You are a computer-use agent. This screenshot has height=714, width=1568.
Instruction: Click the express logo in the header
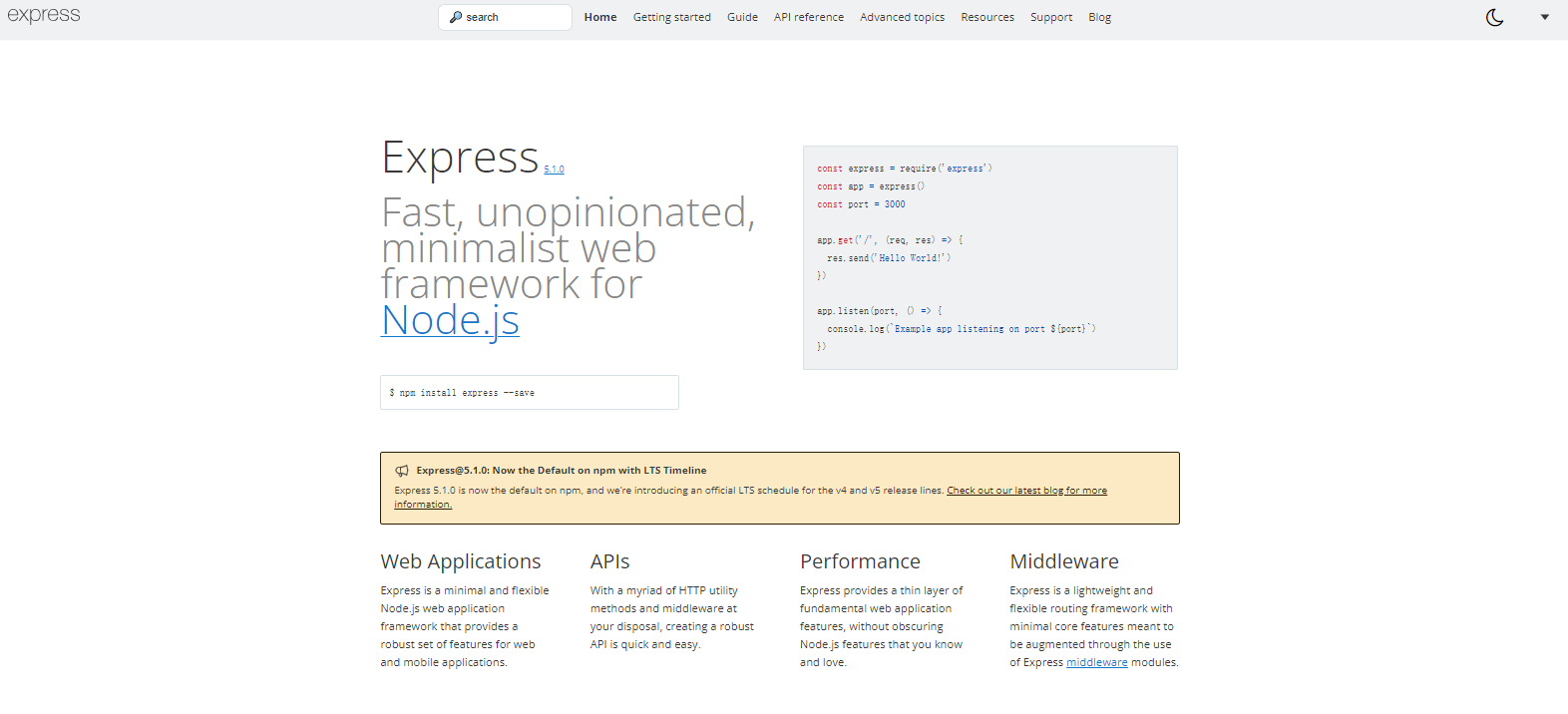tap(44, 15)
